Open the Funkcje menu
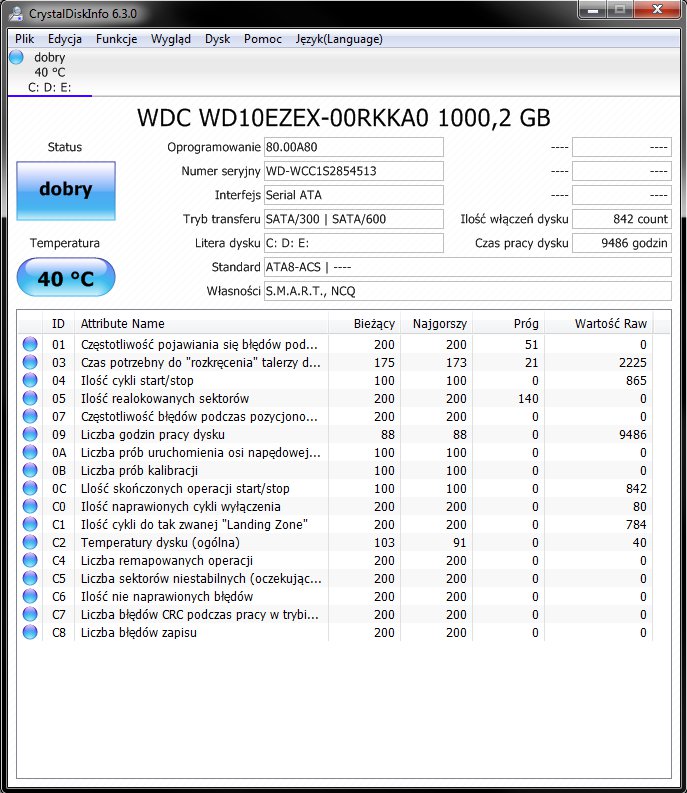This screenshot has width=687, height=793. (116, 39)
